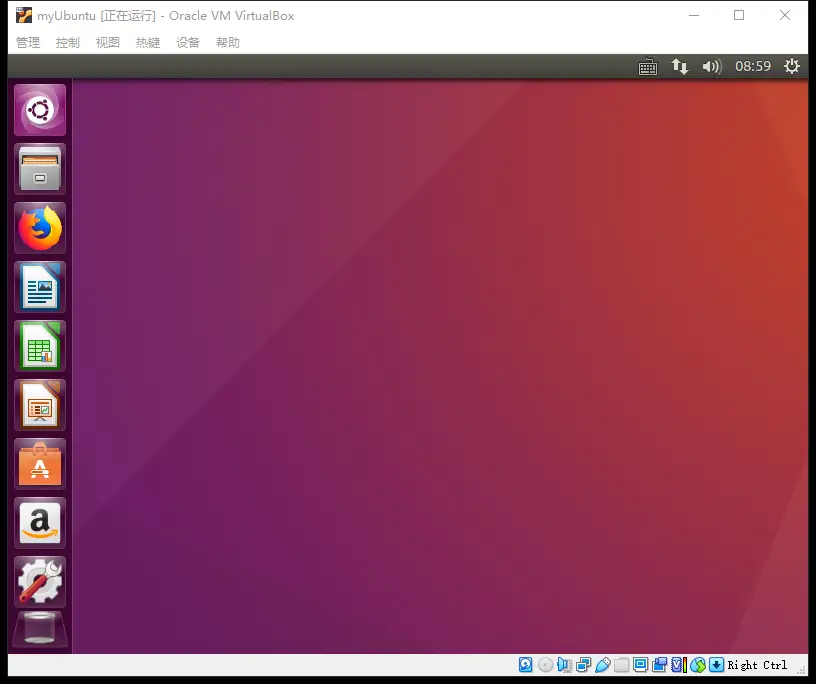
Task: Click the 08:59 clock indicator
Action: tap(753, 66)
